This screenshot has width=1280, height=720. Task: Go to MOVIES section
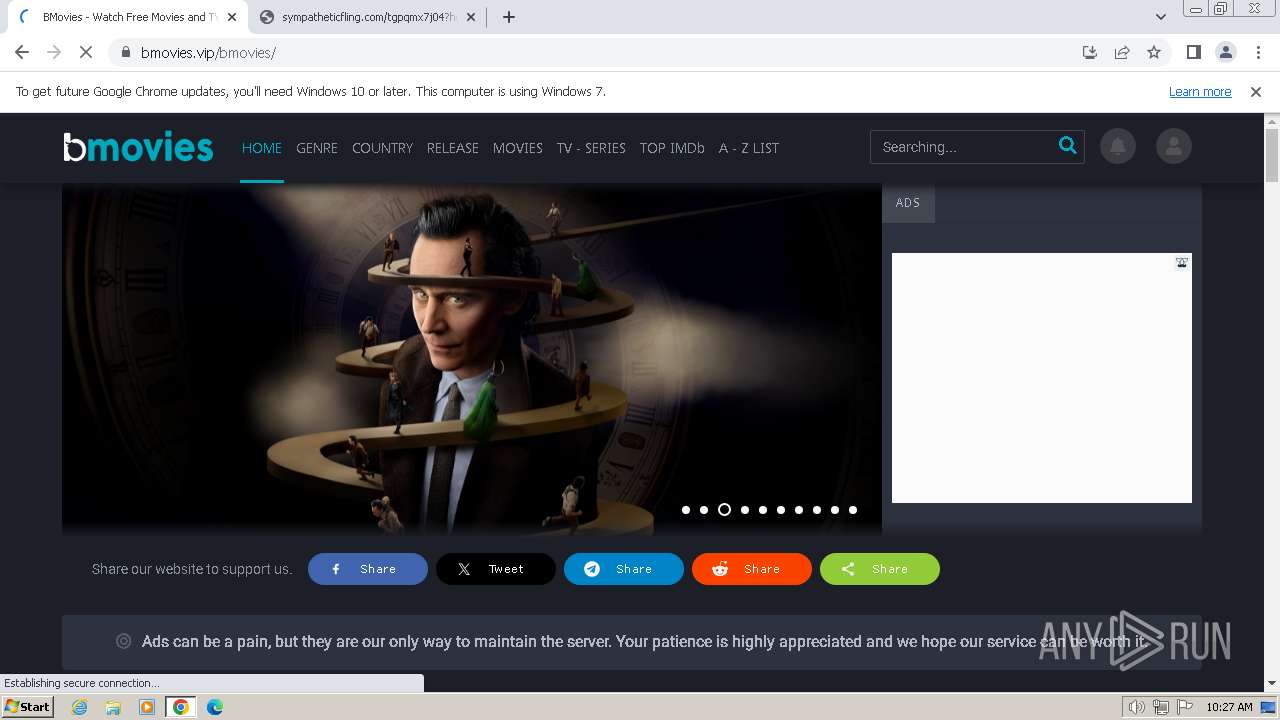pos(518,148)
